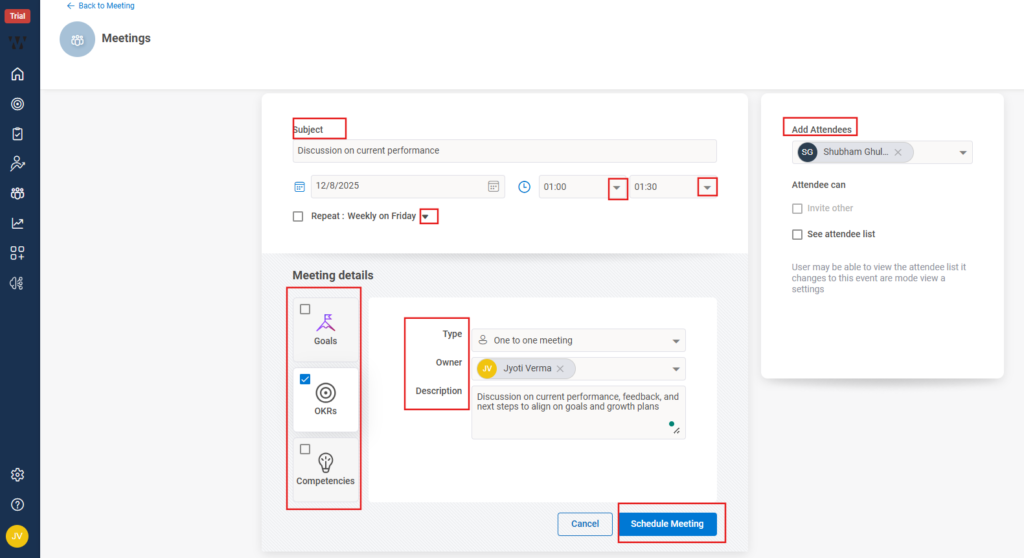Go Back to Meeting link
Image resolution: width=1024 pixels, height=558 pixels.
(100, 6)
